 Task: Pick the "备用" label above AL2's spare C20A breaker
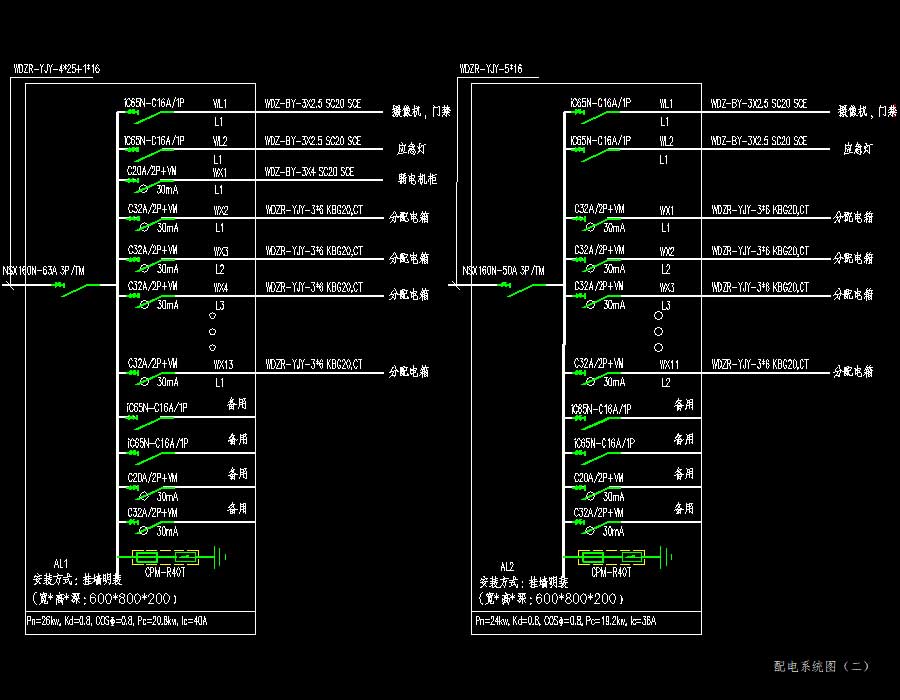point(684,474)
